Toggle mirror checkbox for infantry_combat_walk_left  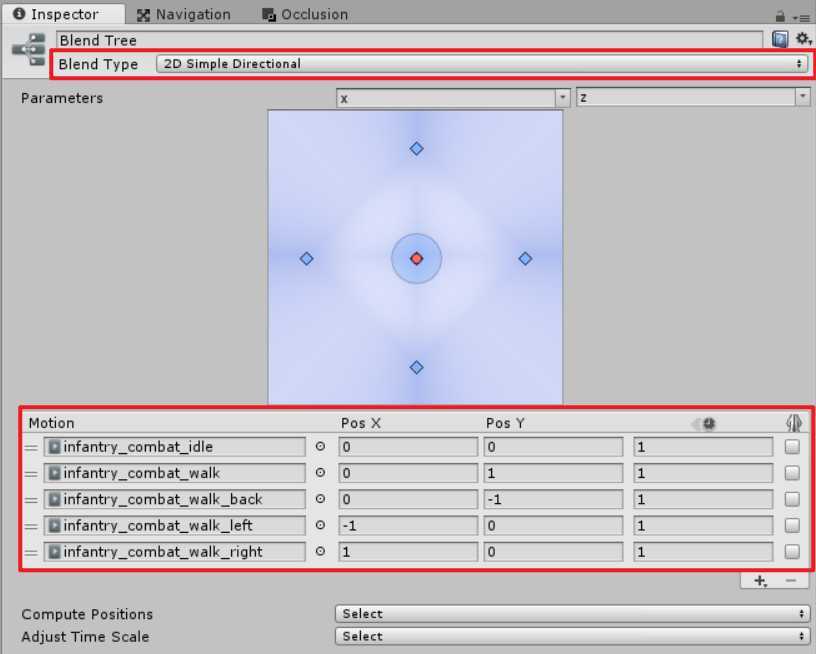(792, 525)
